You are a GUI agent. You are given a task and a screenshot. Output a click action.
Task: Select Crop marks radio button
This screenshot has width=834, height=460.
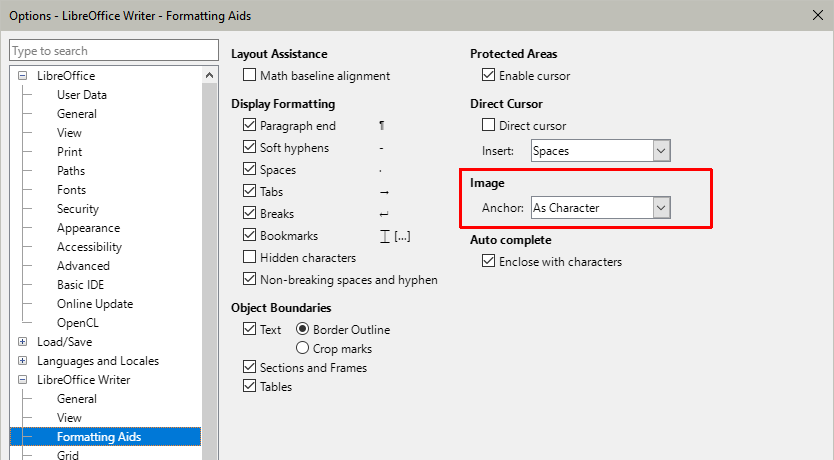(x=303, y=349)
